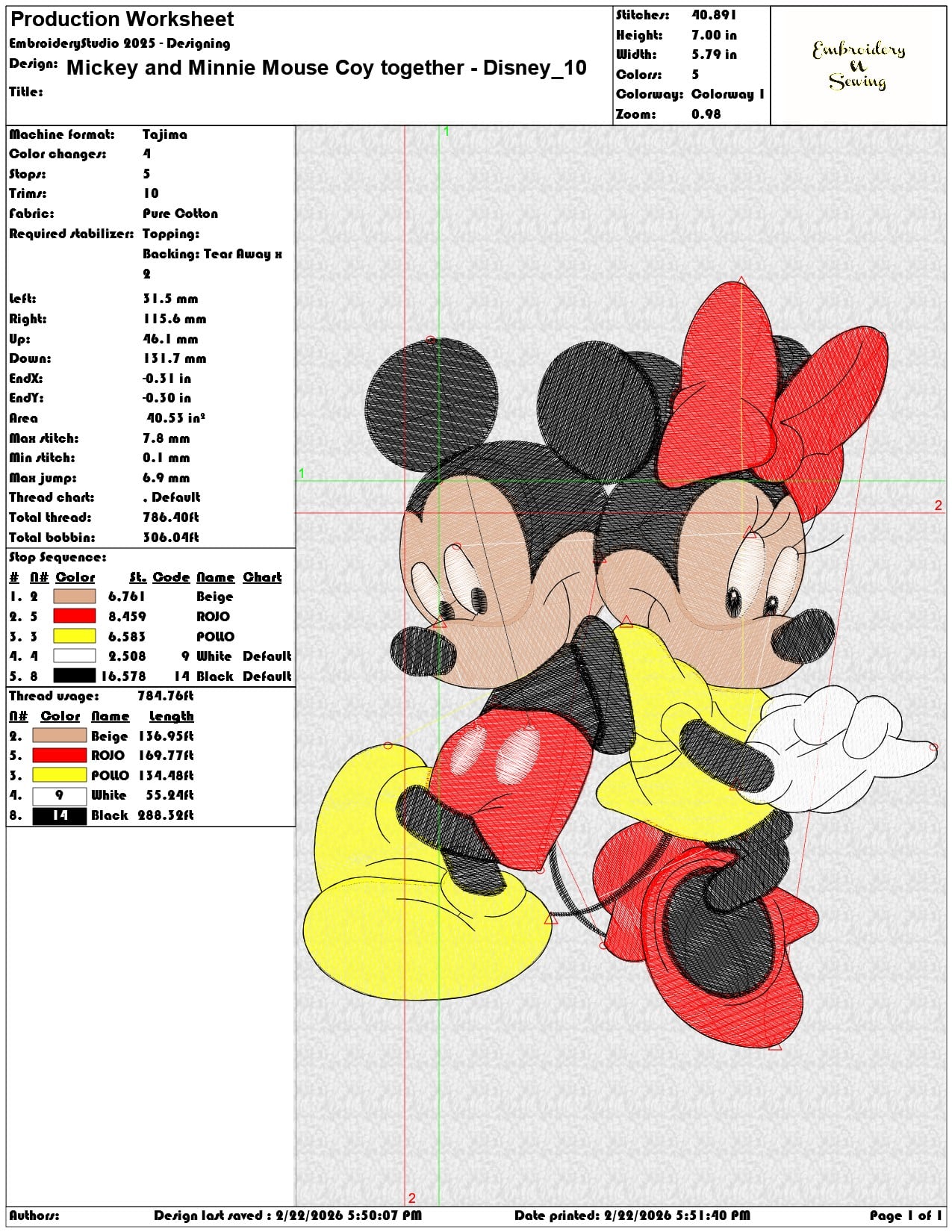Click the Width value 5.79 in
The image size is (952, 1232).
[714, 55]
